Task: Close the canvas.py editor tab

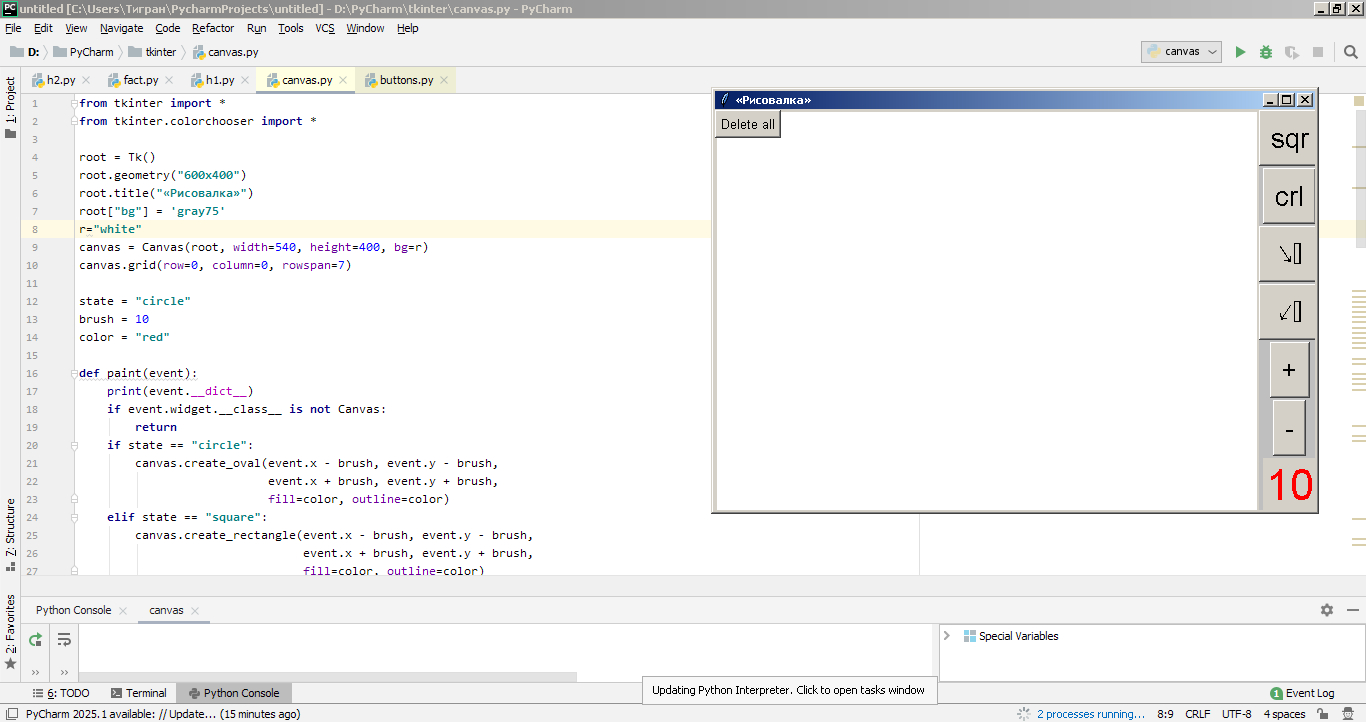Action: [x=343, y=80]
